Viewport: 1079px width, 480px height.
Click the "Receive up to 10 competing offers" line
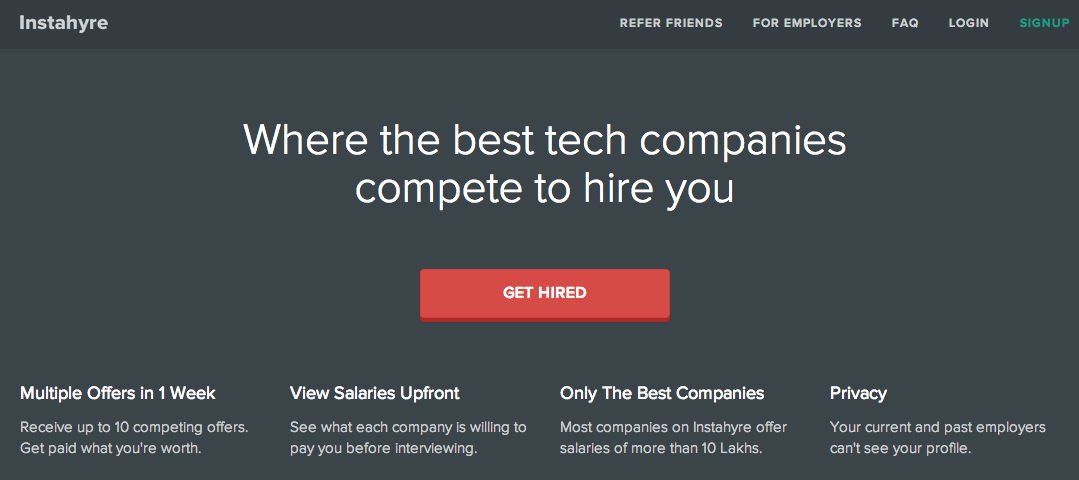click(134, 427)
